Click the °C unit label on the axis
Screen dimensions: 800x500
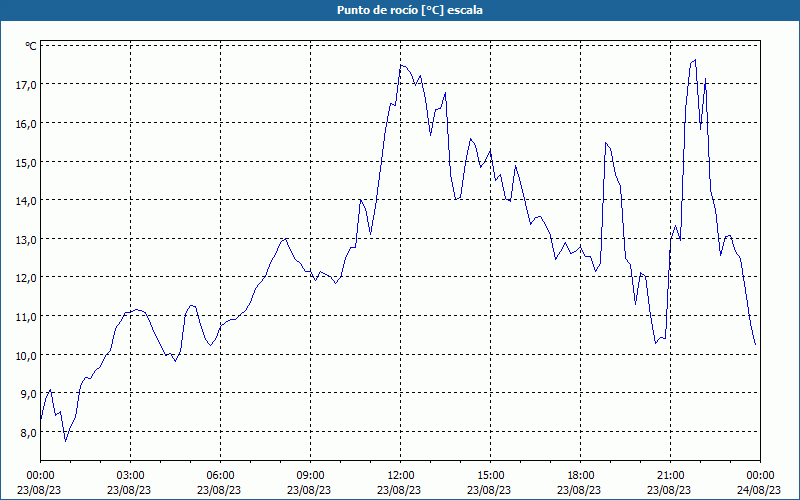coord(31,46)
